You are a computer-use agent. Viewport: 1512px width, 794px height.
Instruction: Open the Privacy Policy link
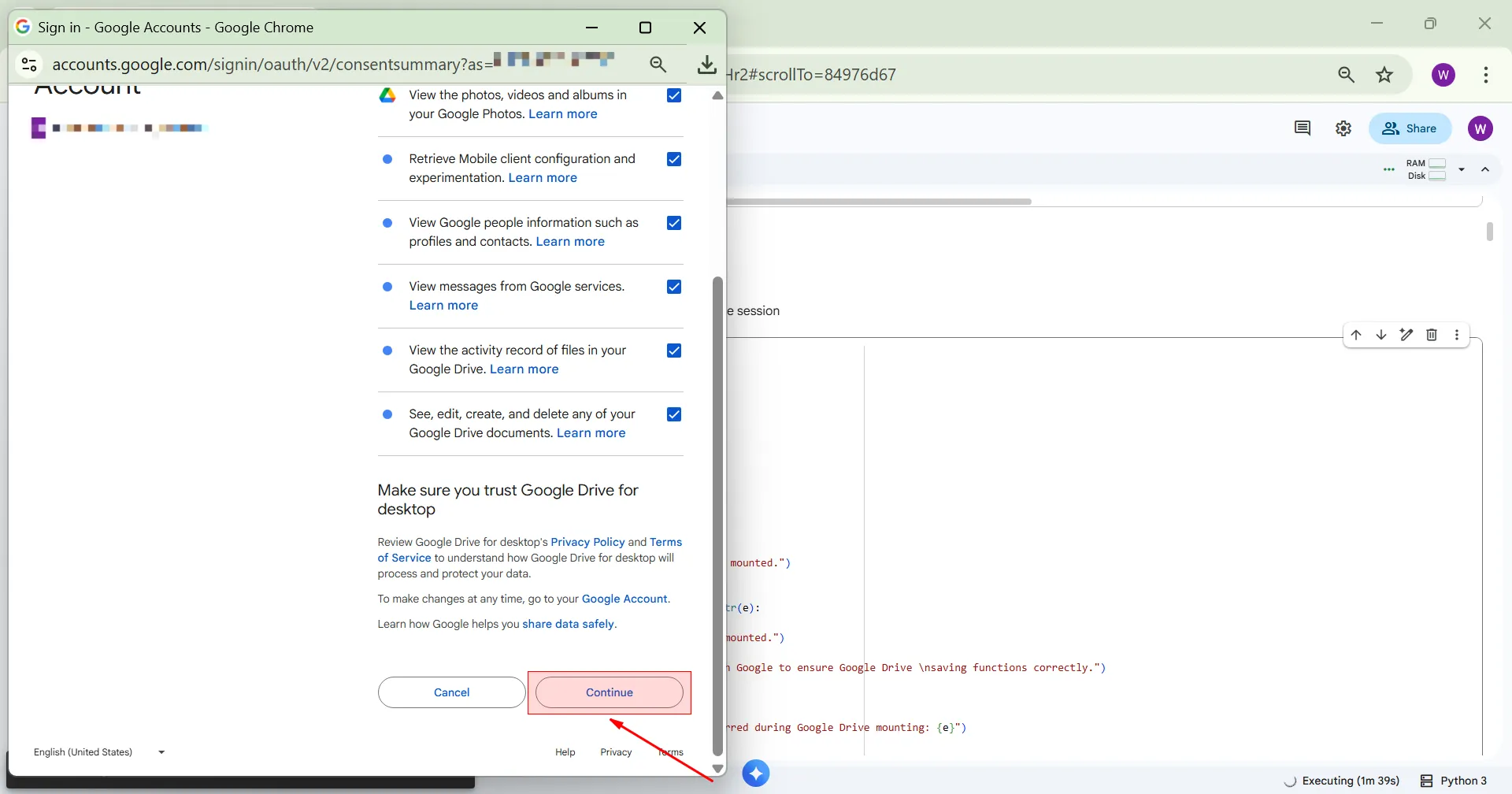click(587, 542)
